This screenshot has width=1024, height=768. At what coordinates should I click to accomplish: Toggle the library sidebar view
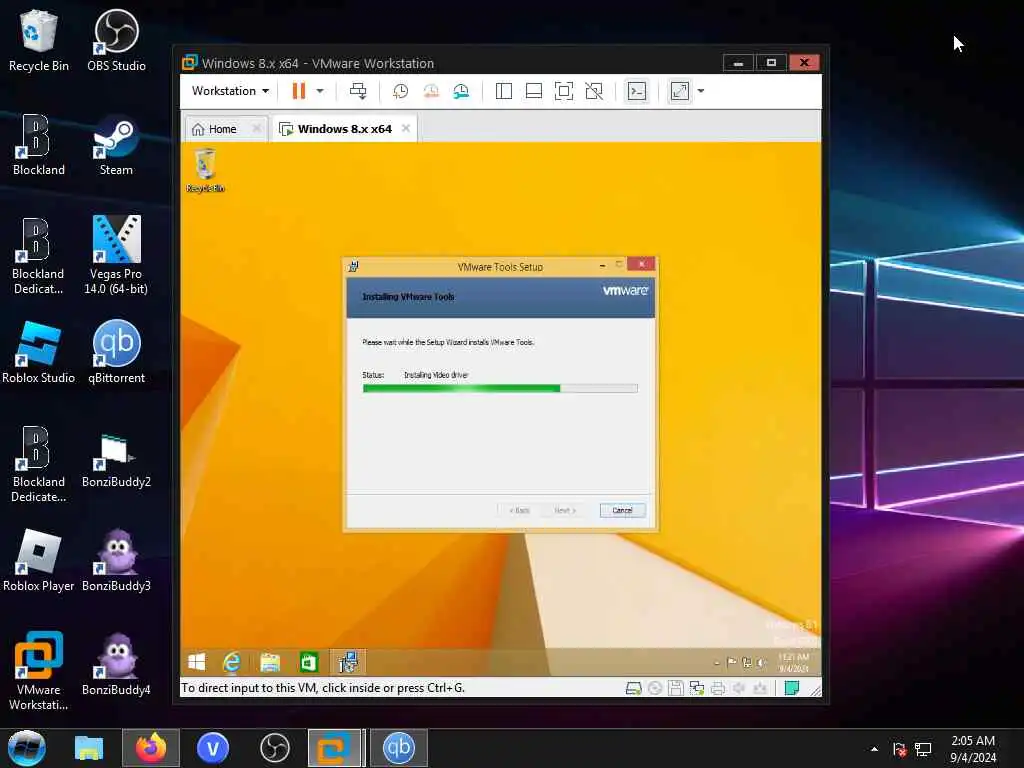coord(504,91)
